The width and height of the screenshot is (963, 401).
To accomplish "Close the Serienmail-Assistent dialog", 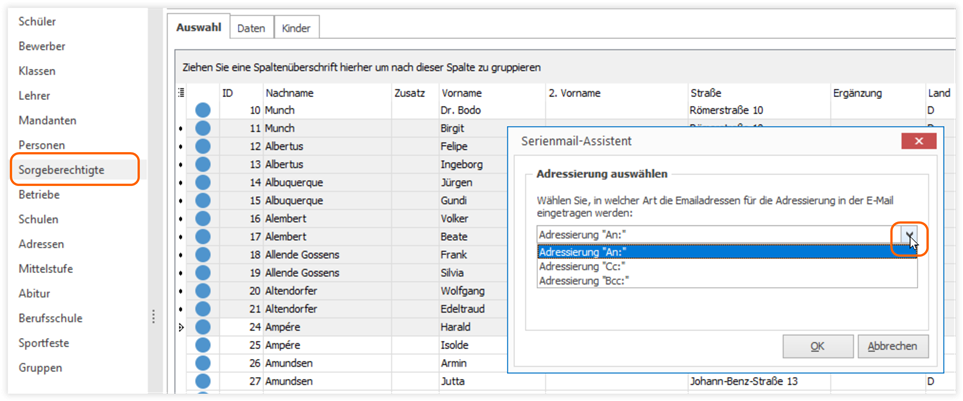I will [919, 141].
